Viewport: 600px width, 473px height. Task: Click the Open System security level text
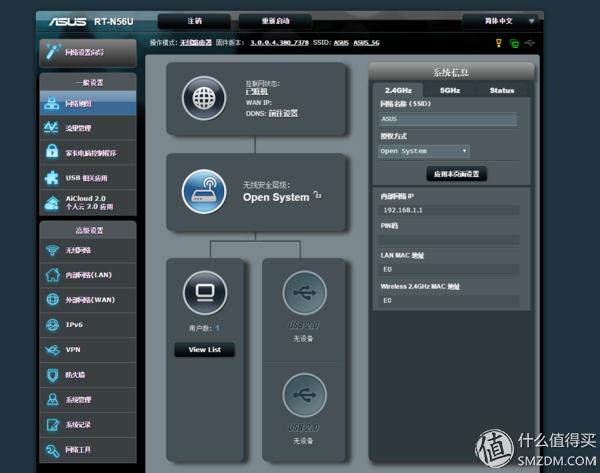[x=276, y=197]
